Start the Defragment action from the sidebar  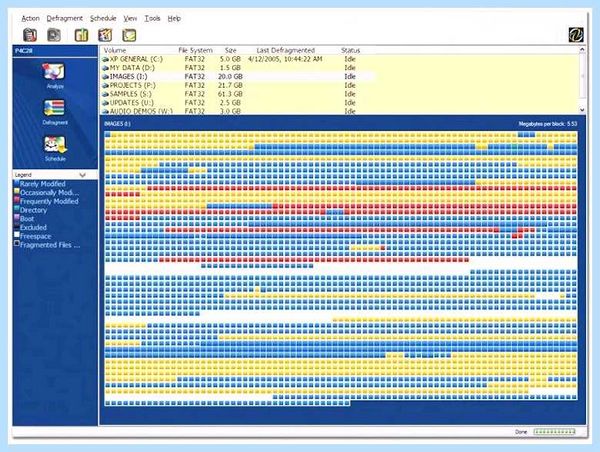tap(54, 108)
